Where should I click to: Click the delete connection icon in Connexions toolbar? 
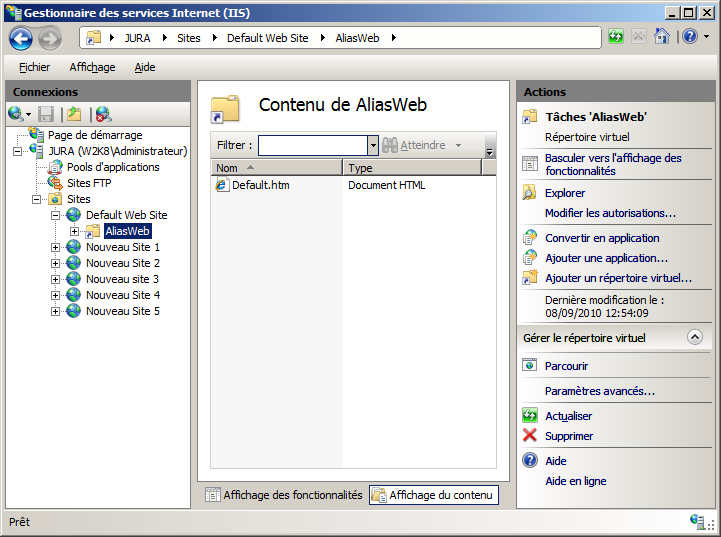tap(103, 114)
